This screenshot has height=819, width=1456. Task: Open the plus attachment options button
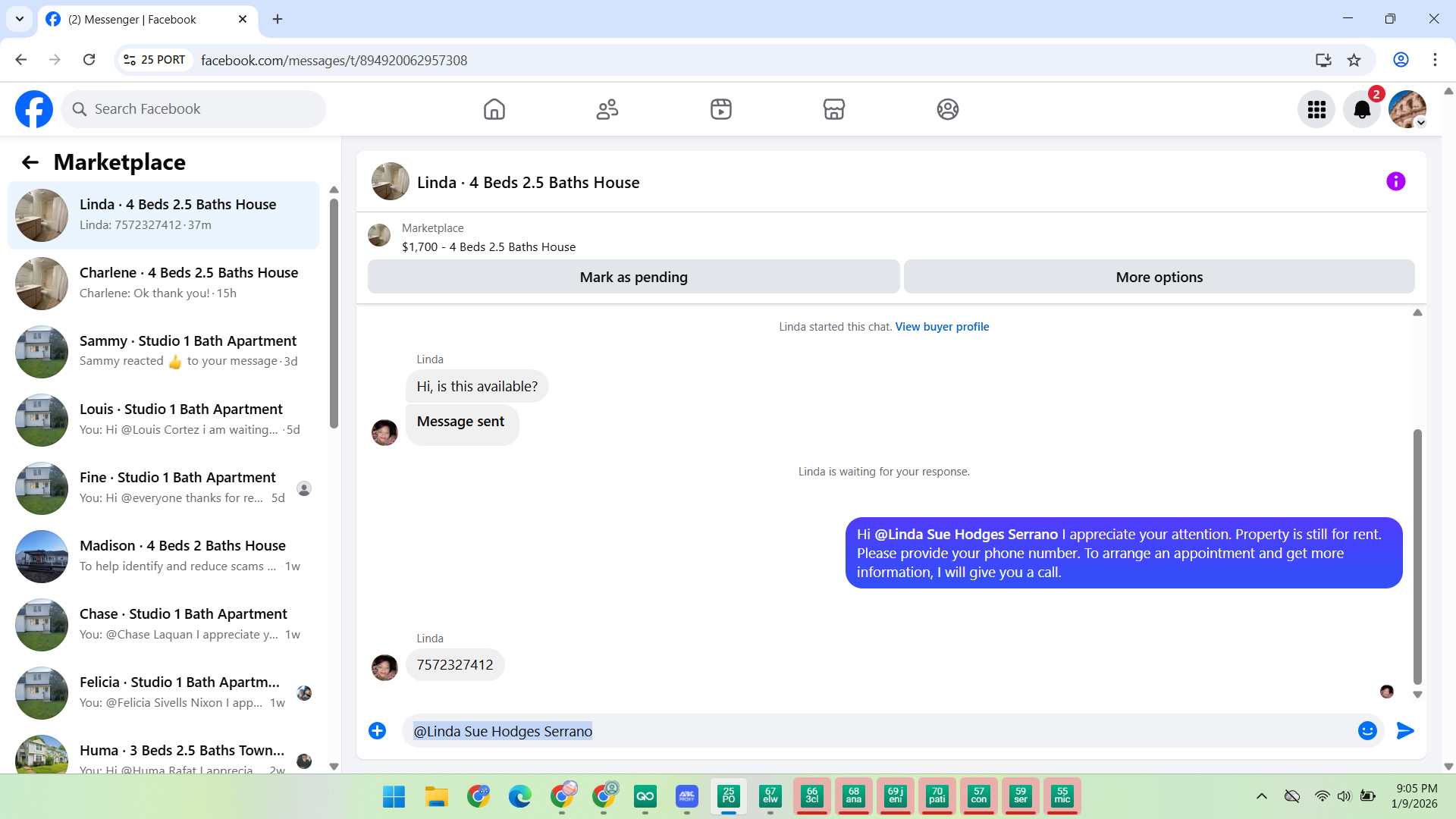[377, 730]
